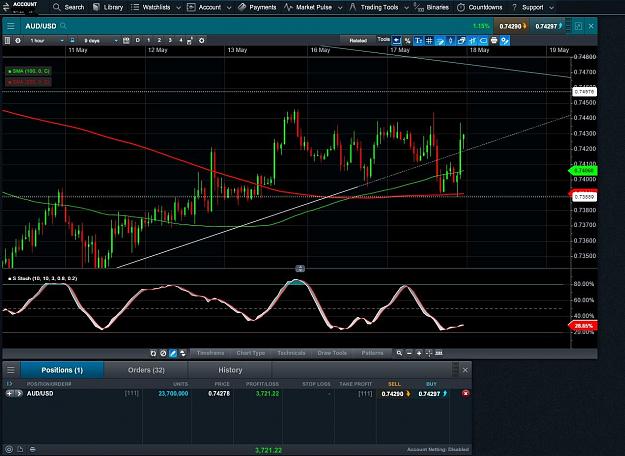Image resolution: width=625 pixels, height=456 pixels.
Task: Select the Positions (1) tab
Action: click(62, 370)
